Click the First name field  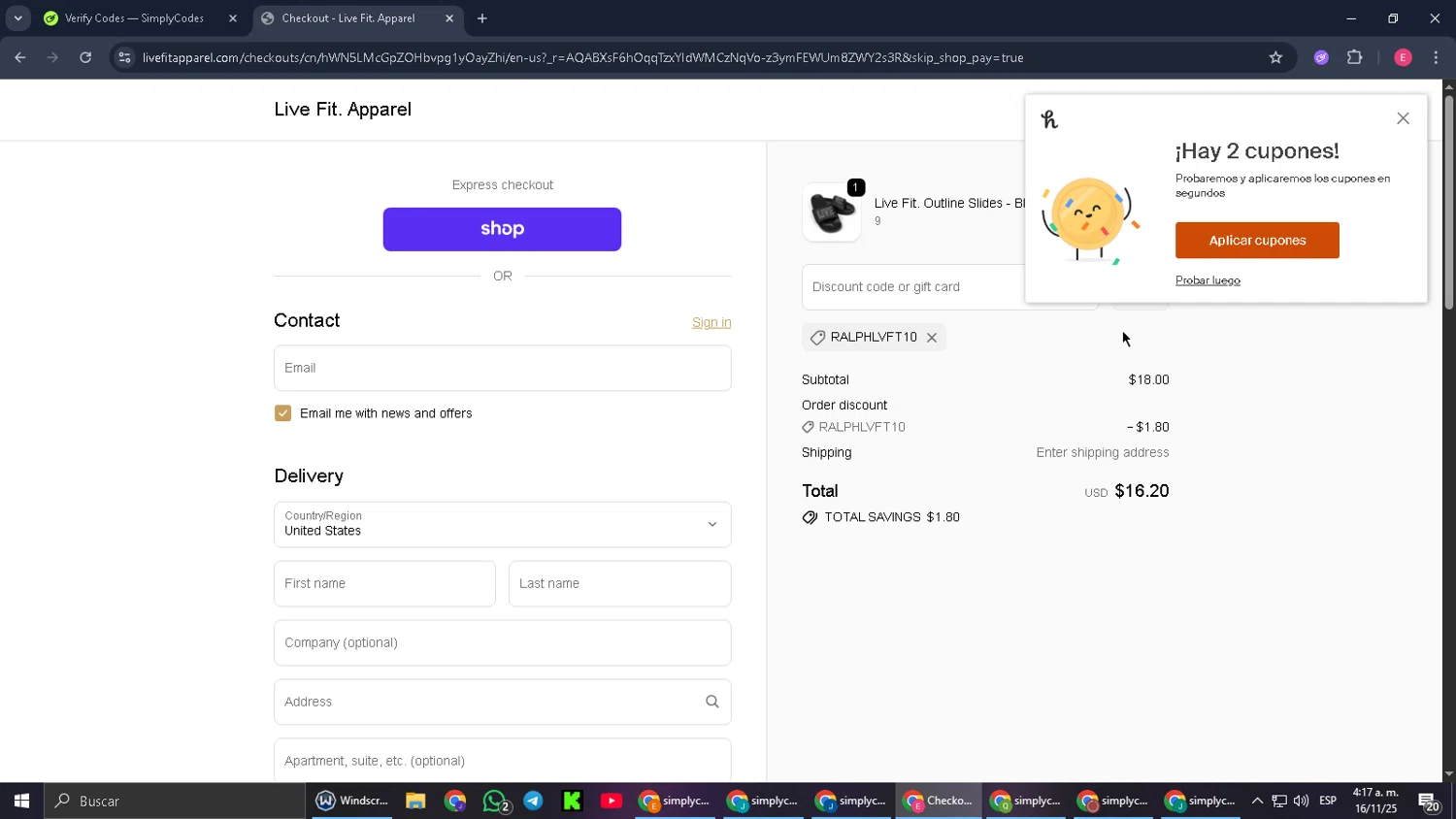(384, 583)
